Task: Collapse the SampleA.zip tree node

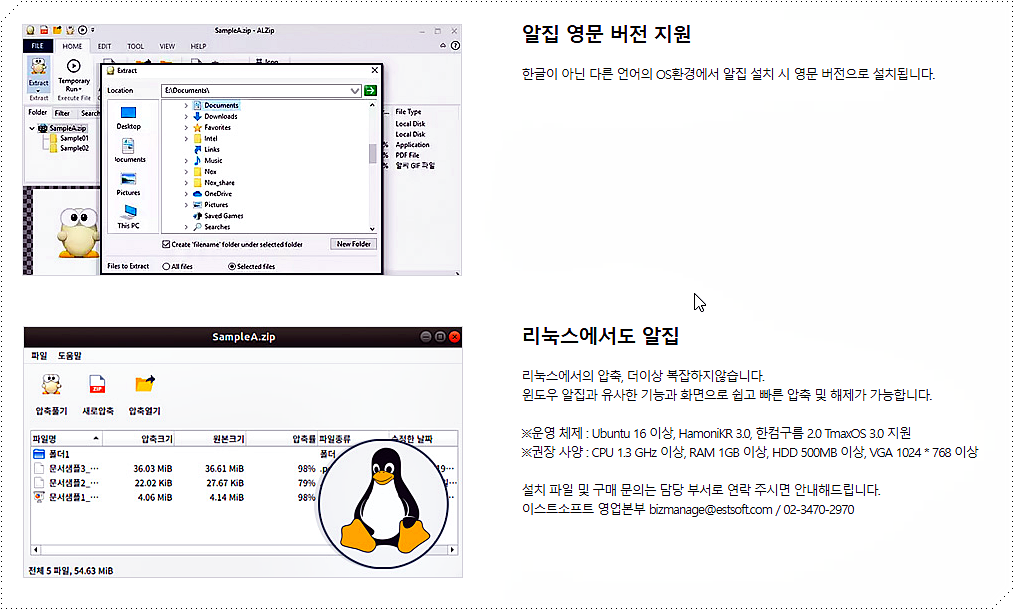Action: point(32,128)
